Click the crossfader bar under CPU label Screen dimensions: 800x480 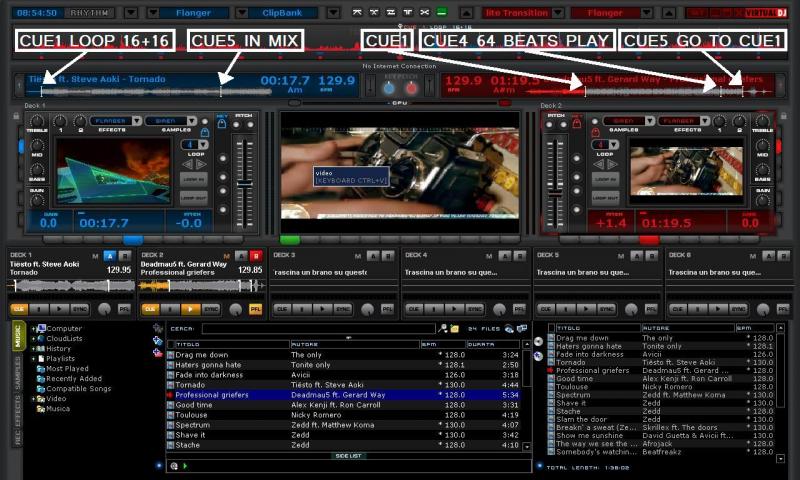click(399, 104)
